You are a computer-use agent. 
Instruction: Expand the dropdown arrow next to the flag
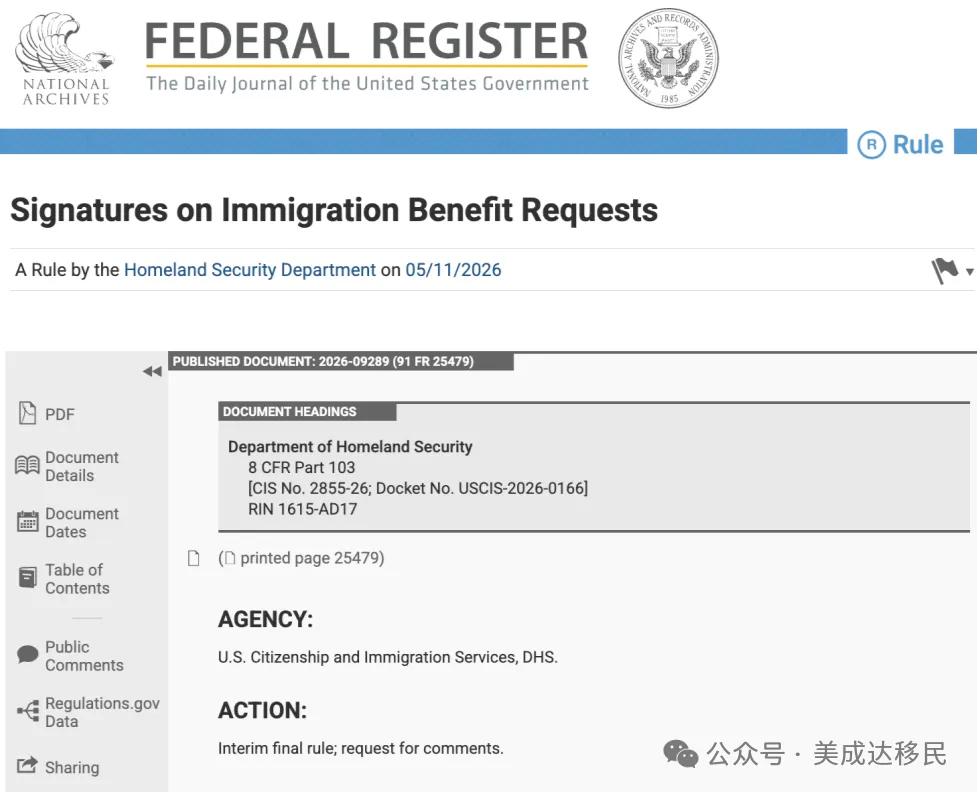coord(970,272)
